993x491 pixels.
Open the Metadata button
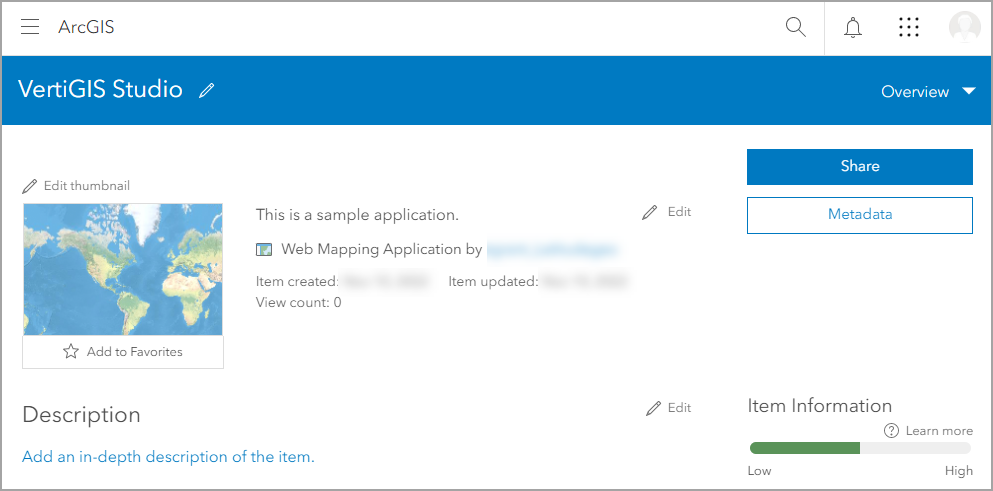click(x=859, y=215)
